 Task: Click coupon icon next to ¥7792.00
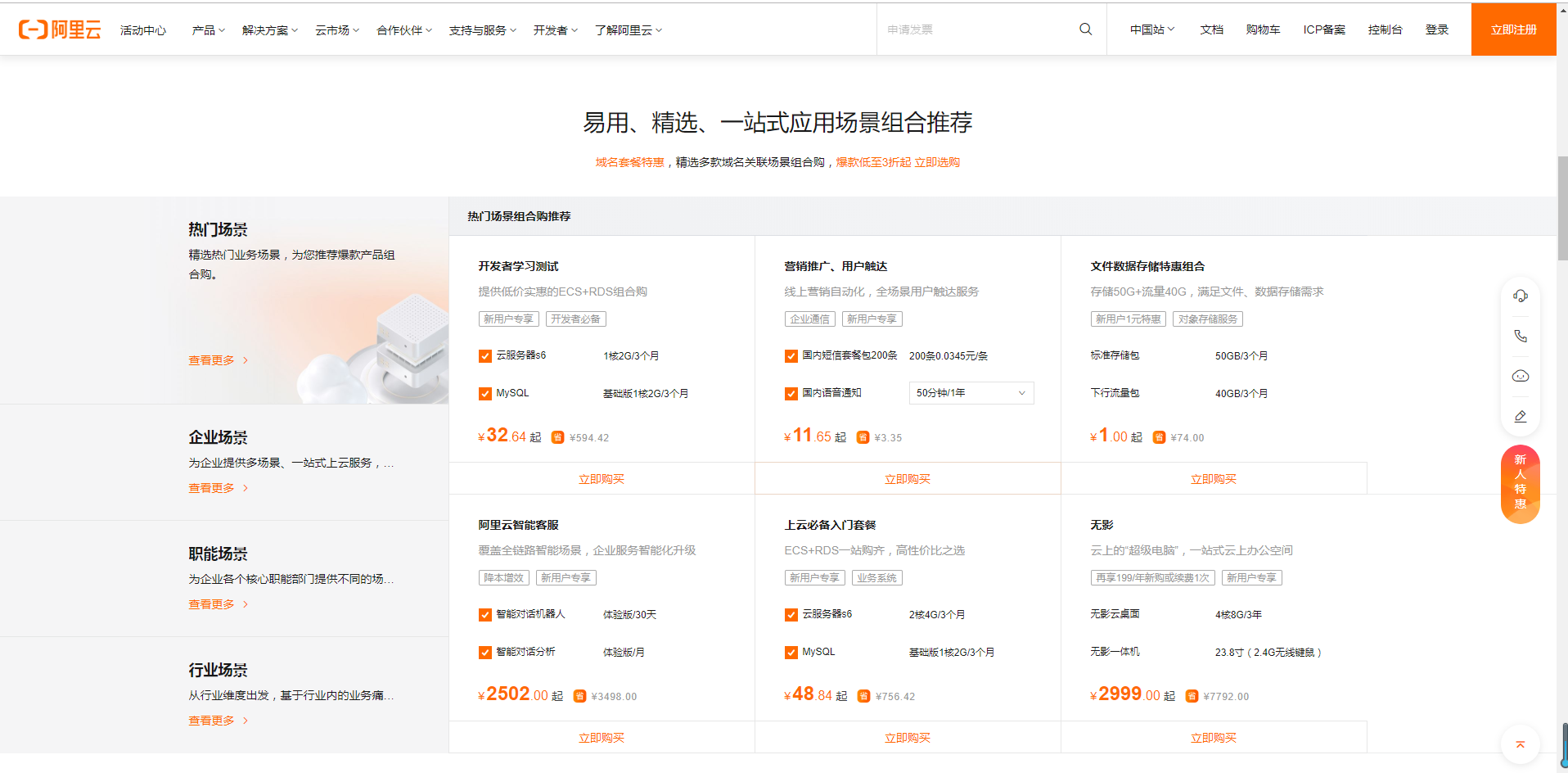(1192, 696)
